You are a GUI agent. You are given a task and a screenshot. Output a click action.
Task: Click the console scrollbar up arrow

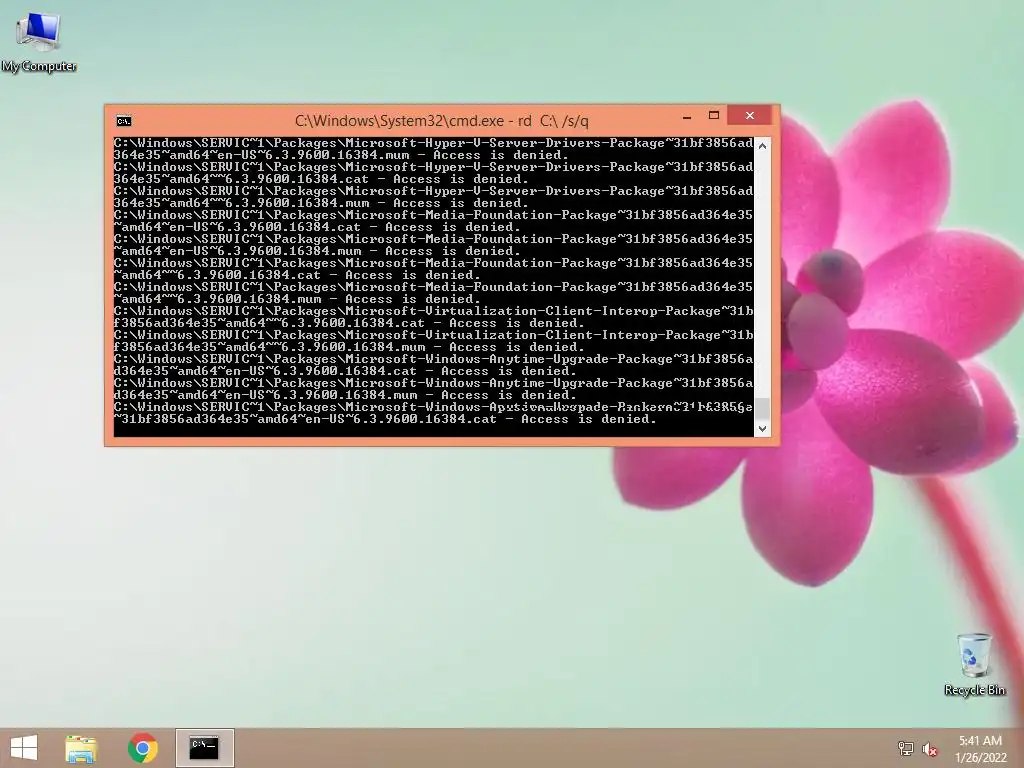click(x=762, y=146)
